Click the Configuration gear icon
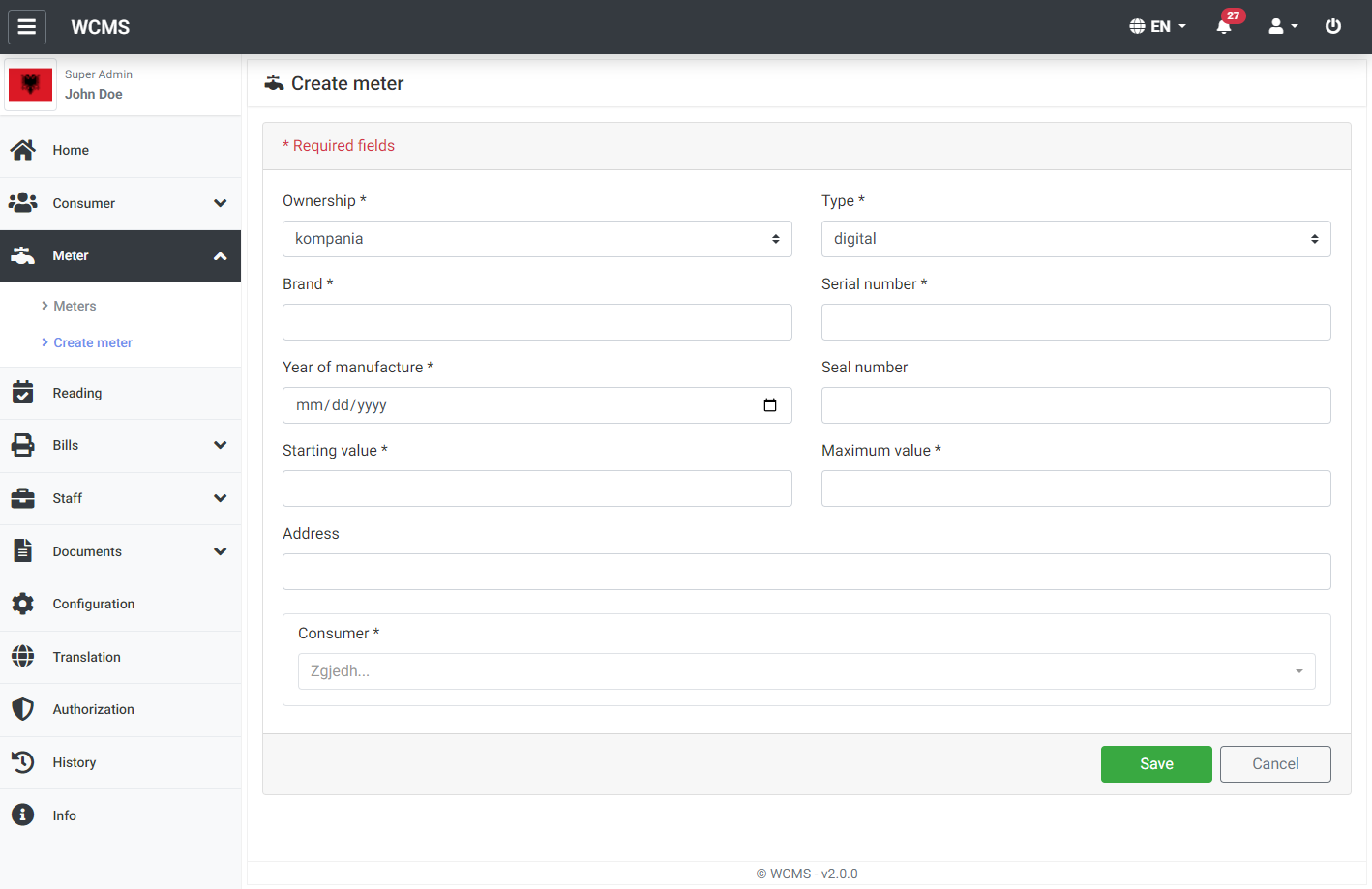The image size is (1372, 889). click(x=23, y=604)
